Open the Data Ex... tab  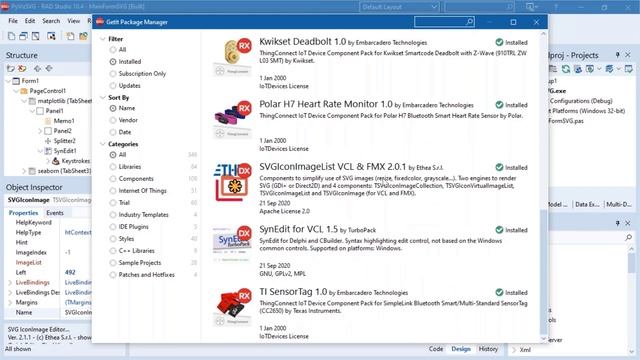(587, 204)
